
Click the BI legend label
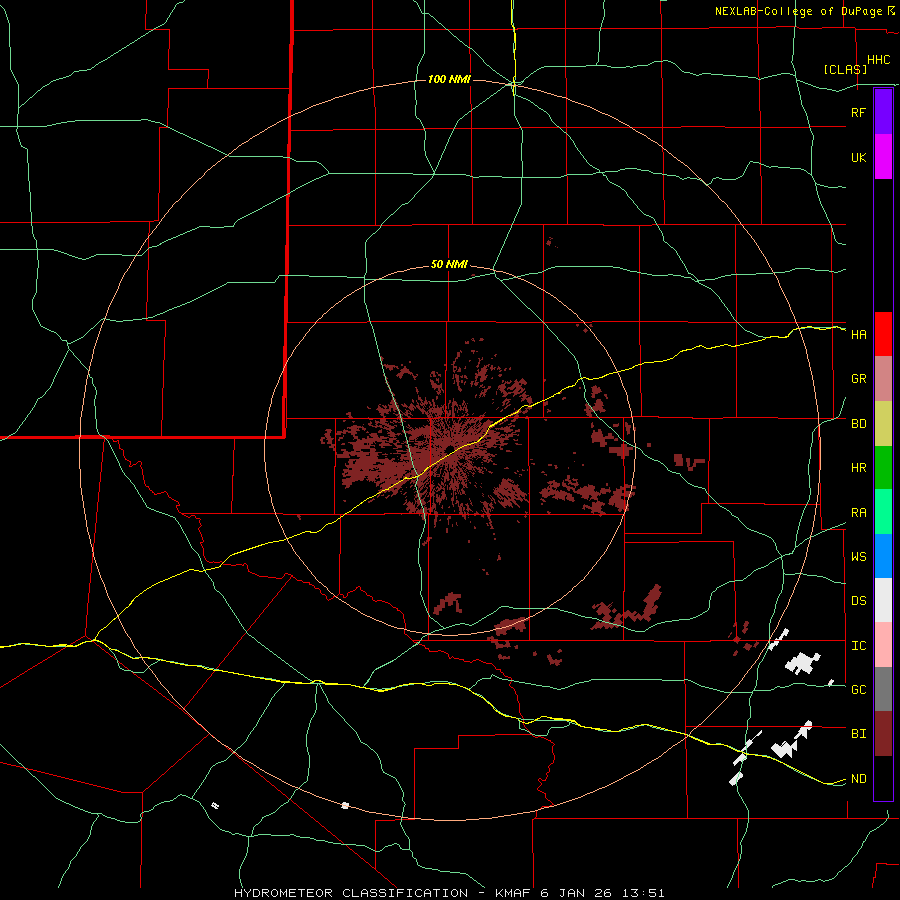click(x=858, y=734)
